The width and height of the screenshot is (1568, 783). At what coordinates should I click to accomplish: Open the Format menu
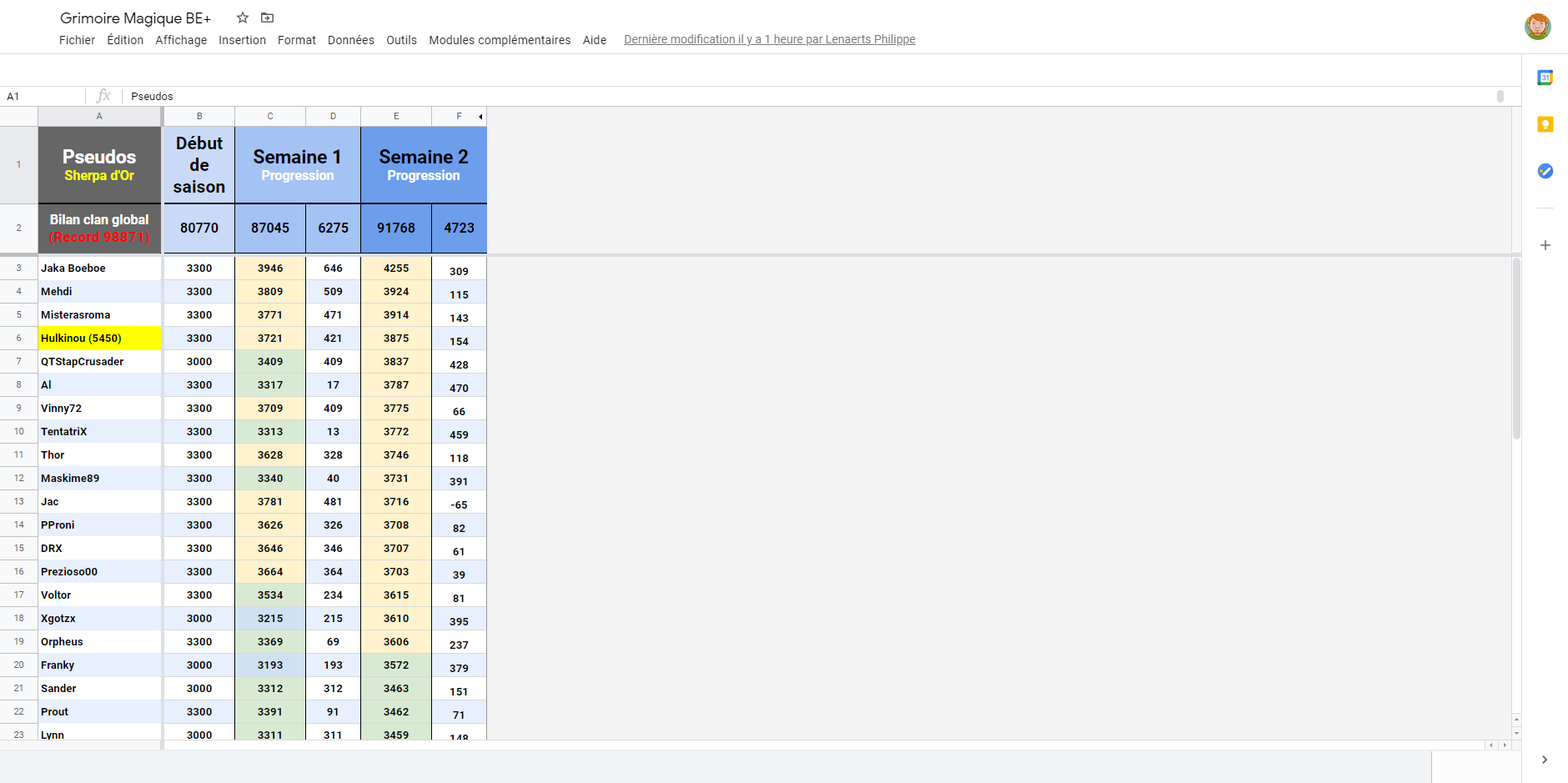coord(297,39)
